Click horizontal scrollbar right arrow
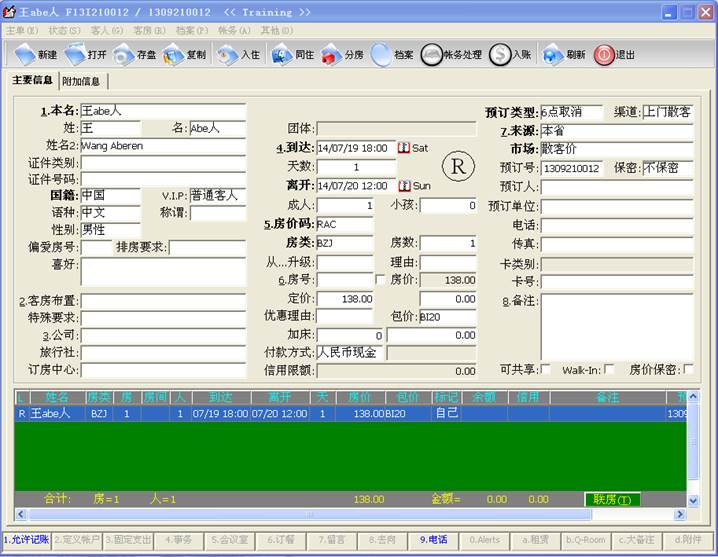 (680, 514)
